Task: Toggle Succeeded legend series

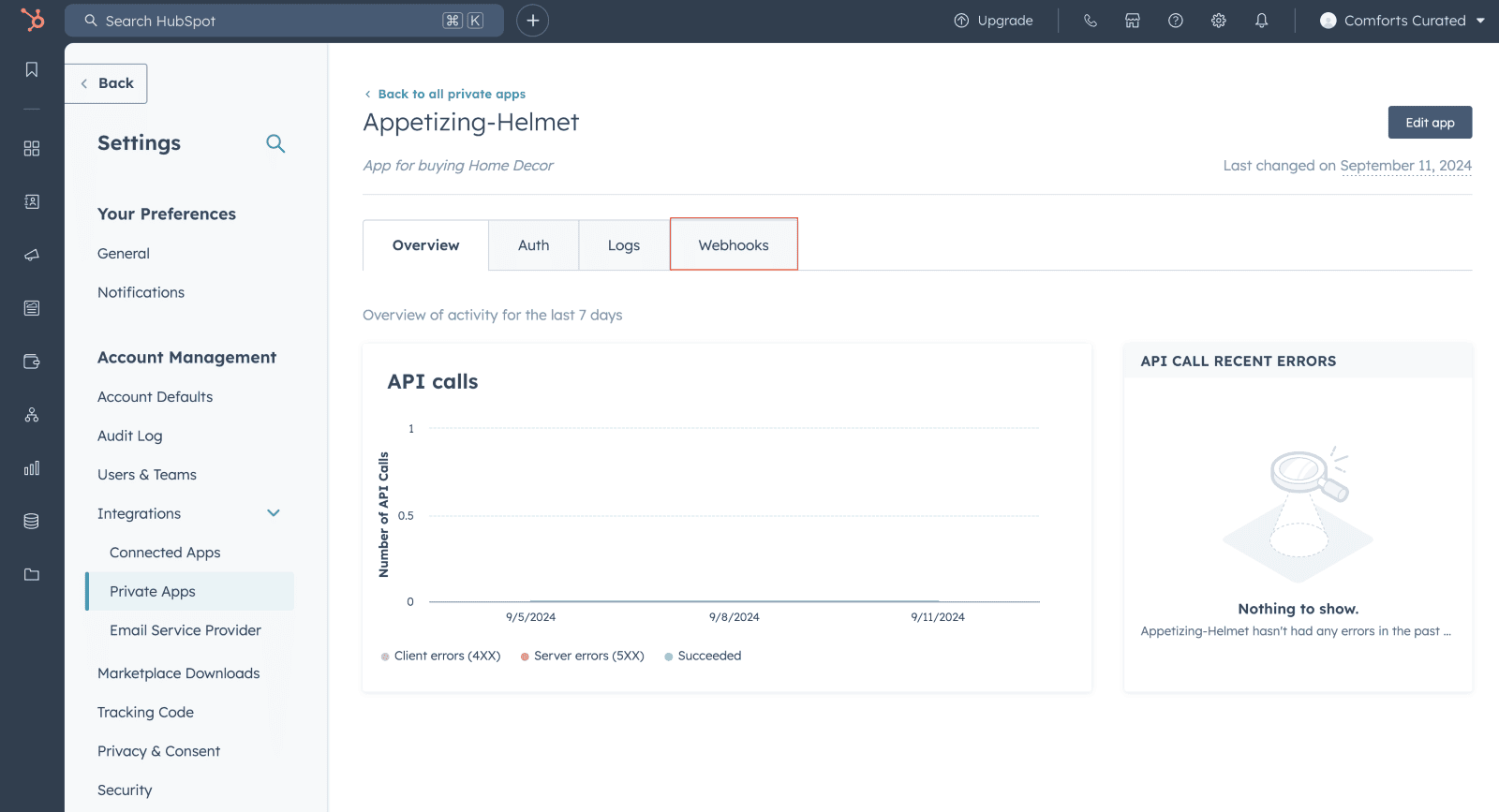Action: [x=703, y=656]
